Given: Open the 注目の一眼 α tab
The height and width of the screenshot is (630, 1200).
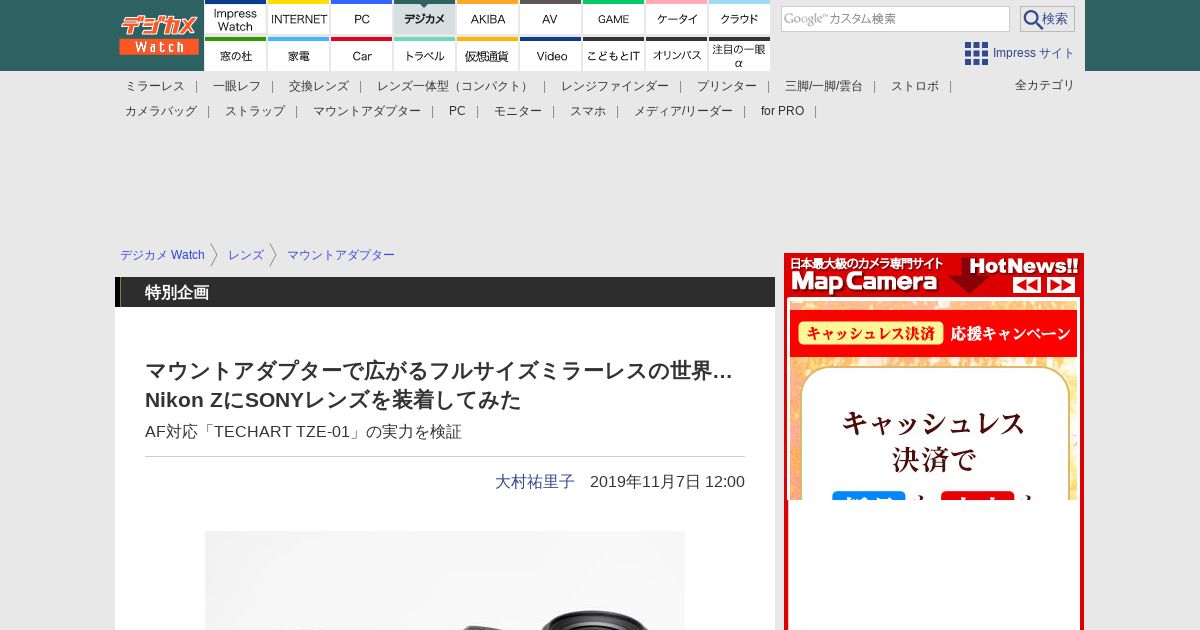Looking at the screenshot, I should [x=739, y=54].
